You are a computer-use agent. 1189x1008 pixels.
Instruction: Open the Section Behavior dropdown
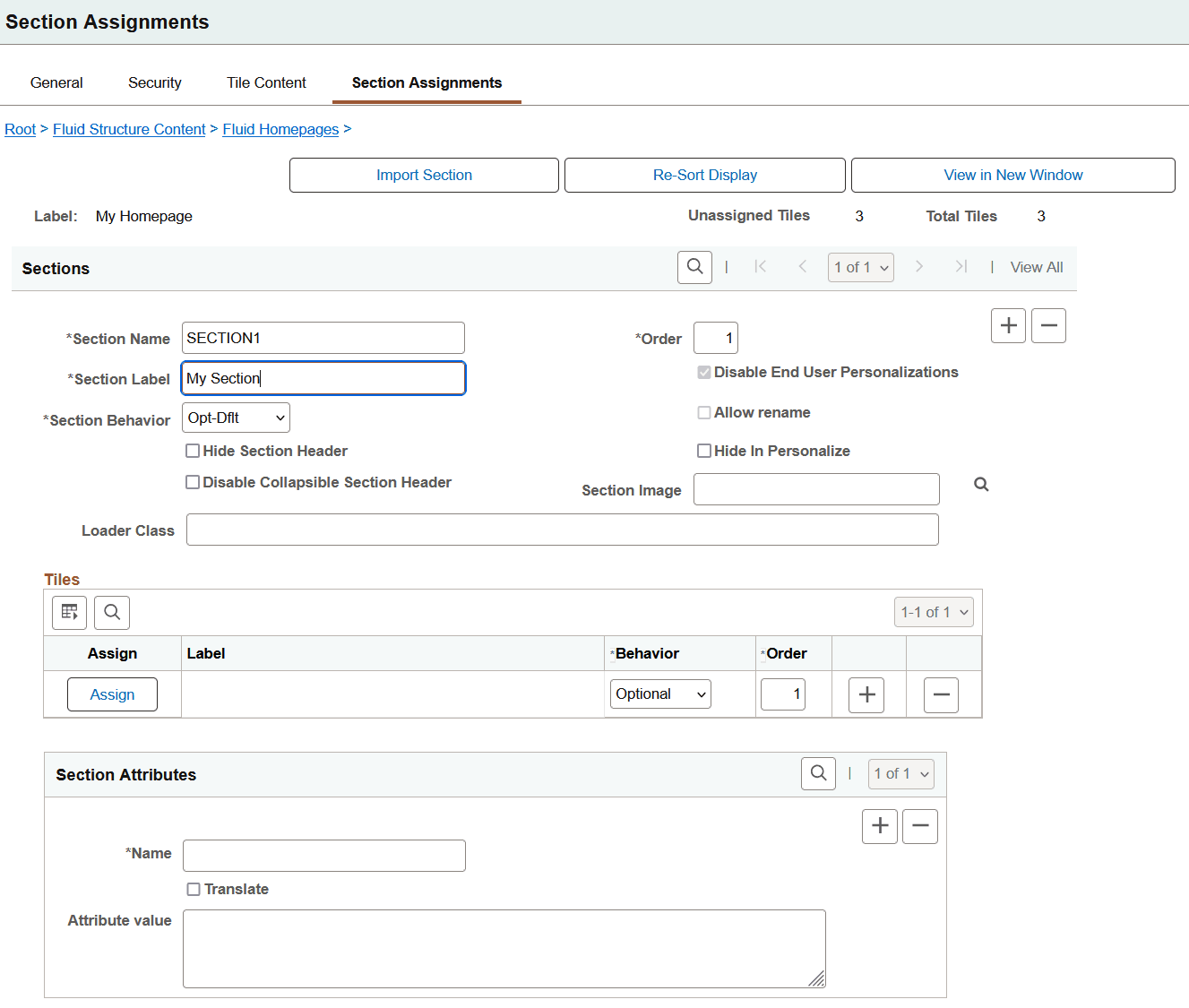coord(236,418)
